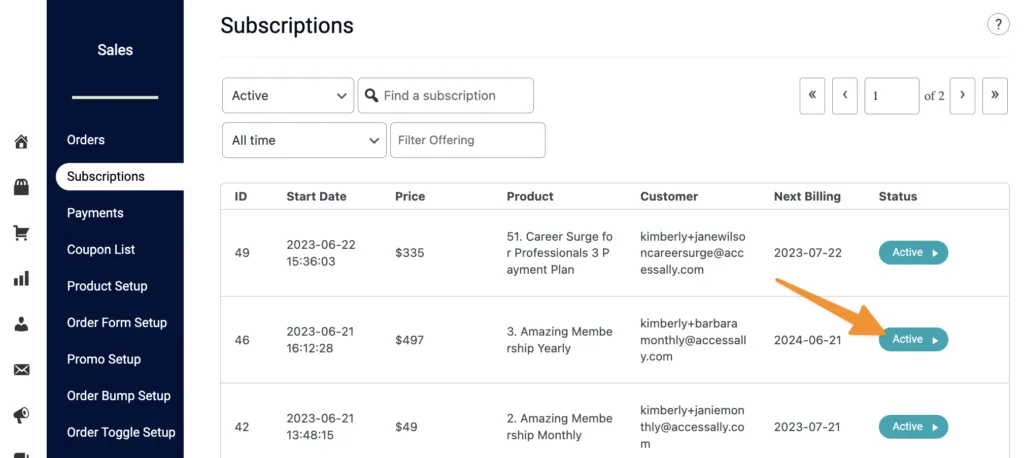Open the All time date dropdown
Screen dimensions: 1024x458
pos(303,141)
